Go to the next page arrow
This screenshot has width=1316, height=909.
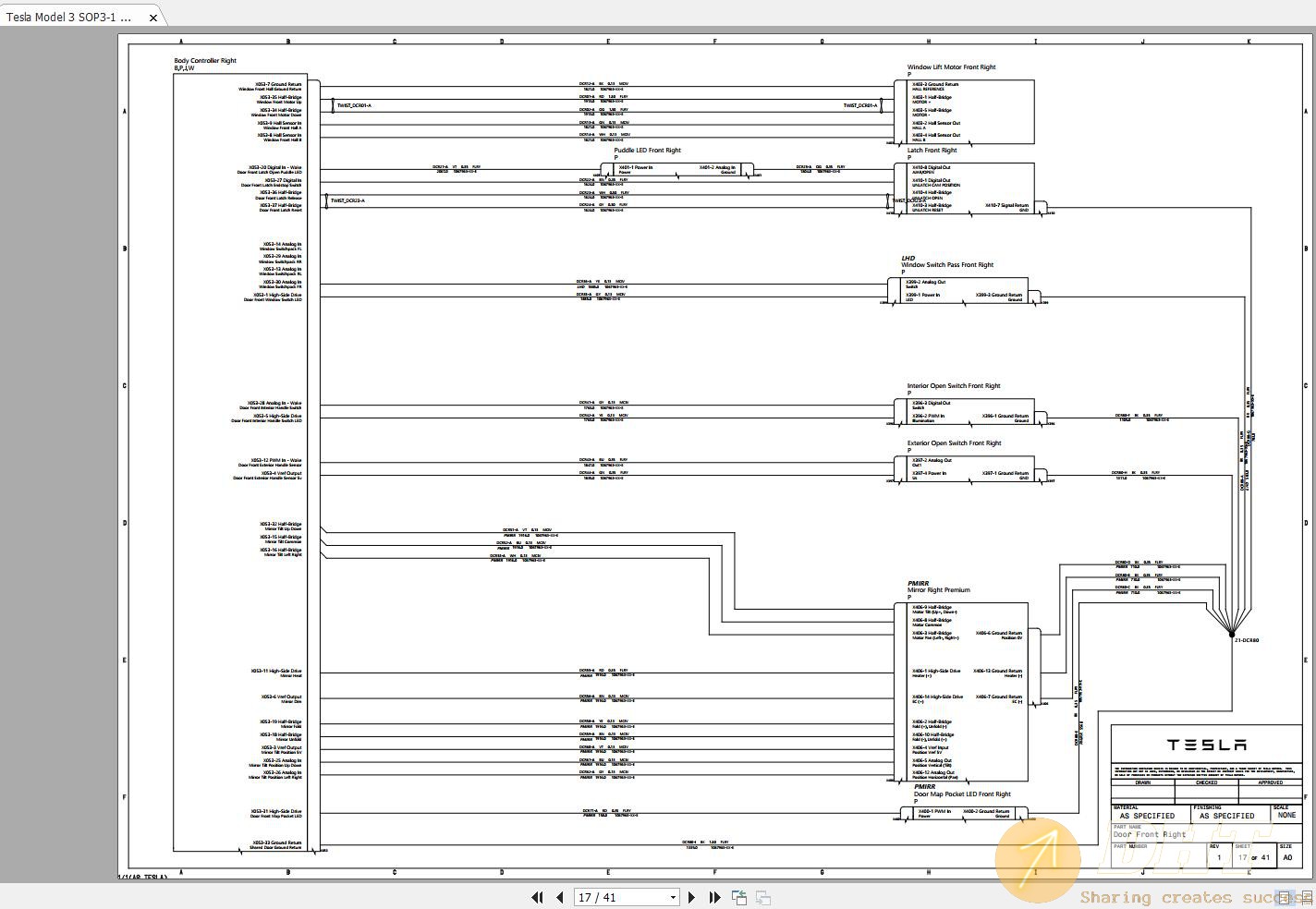tap(691, 897)
